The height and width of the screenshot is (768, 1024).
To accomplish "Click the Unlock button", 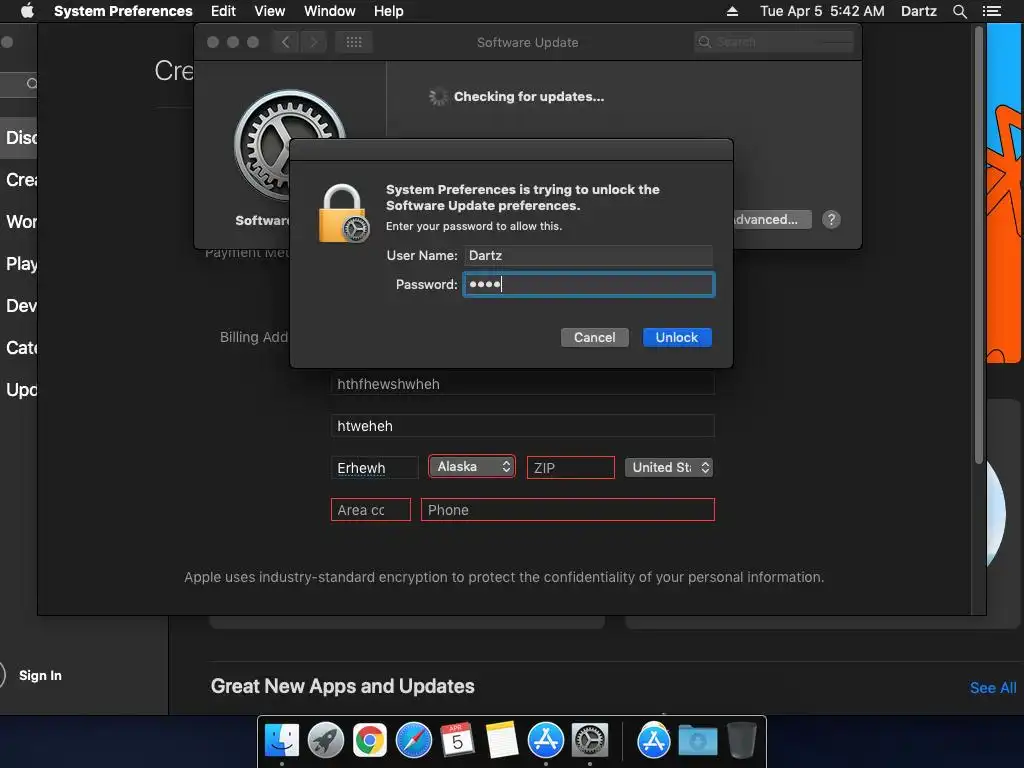I will [x=677, y=337].
